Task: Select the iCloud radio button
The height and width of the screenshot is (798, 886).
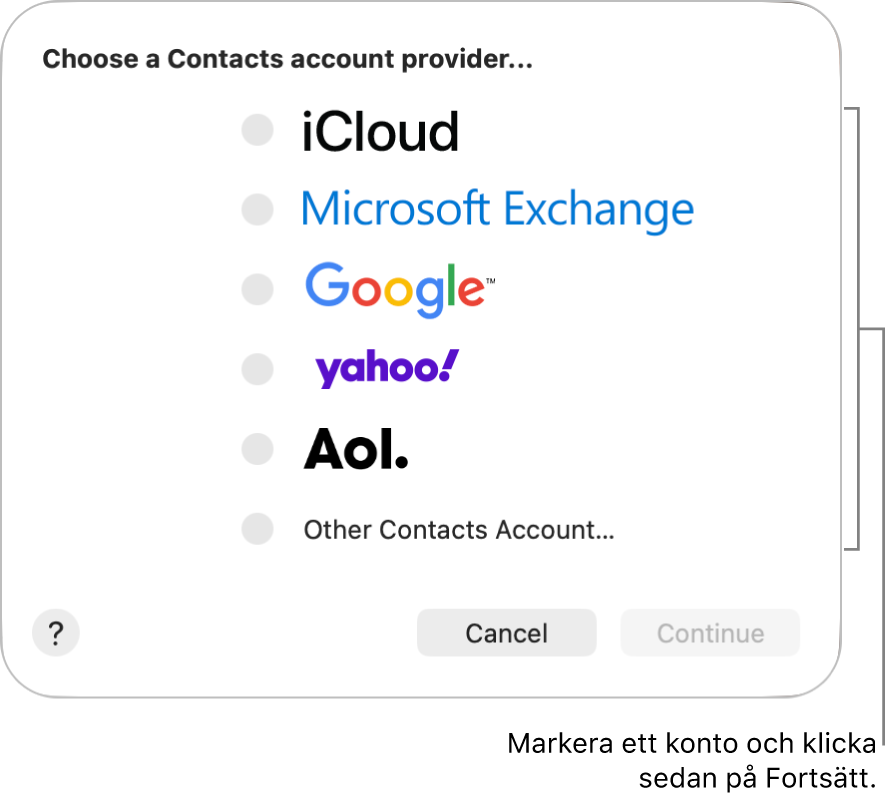Action: pyautogui.click(x=258, y=130)
